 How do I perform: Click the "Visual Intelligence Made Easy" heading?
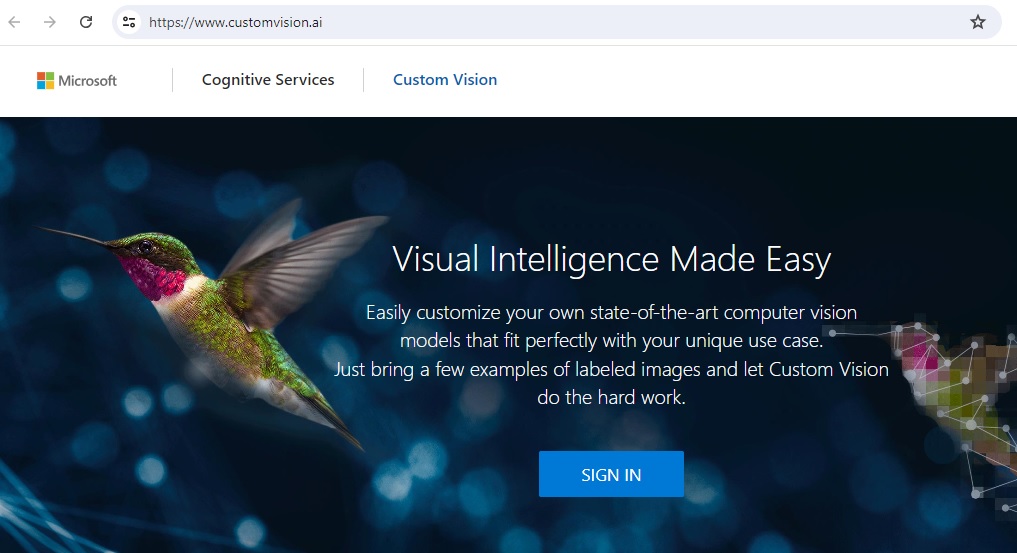pyautogui.click(x=611, y=260)
